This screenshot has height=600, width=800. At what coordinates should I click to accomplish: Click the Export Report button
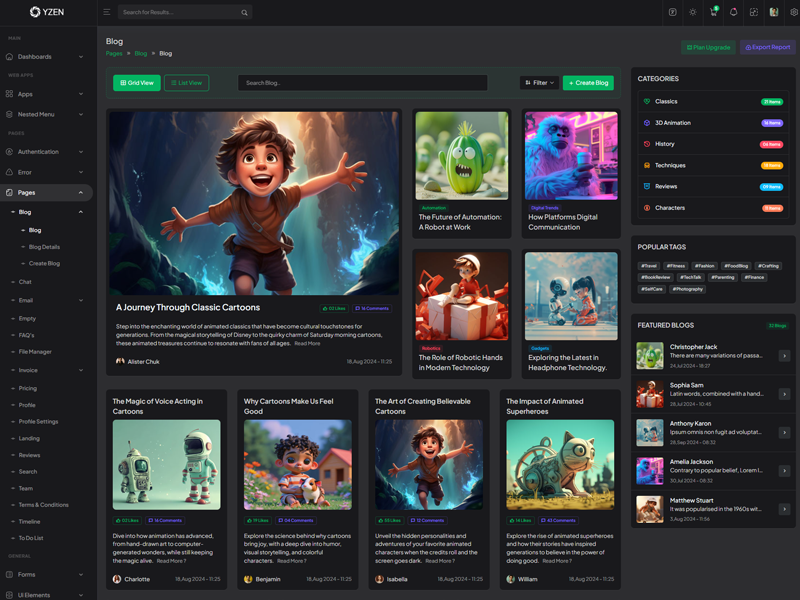[767, 47]
